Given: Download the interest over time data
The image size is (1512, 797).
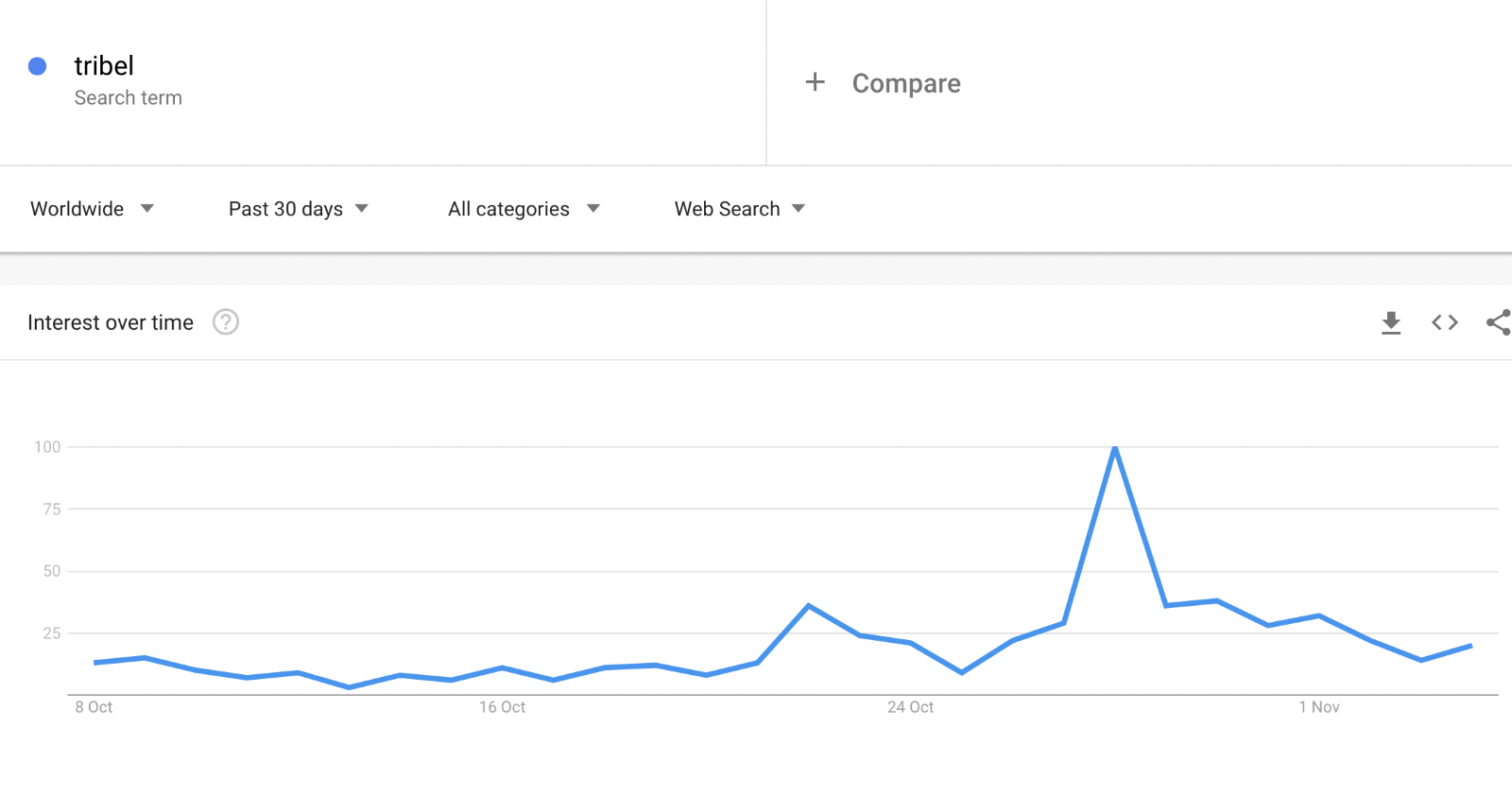Looking at the screenshot, I should point(1391,322).
